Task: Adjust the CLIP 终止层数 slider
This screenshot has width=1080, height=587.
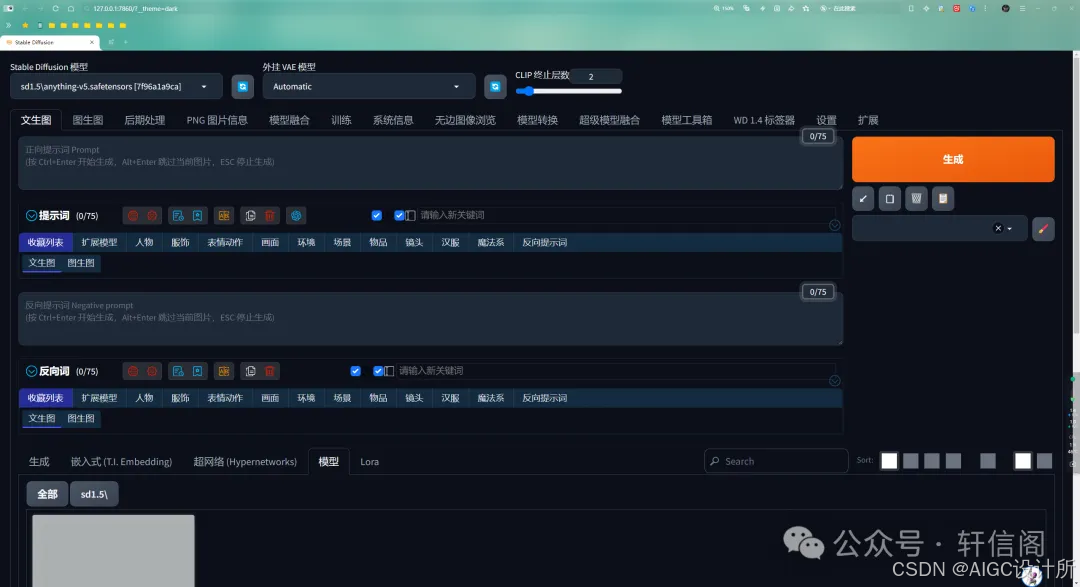Action: [568, 91]
